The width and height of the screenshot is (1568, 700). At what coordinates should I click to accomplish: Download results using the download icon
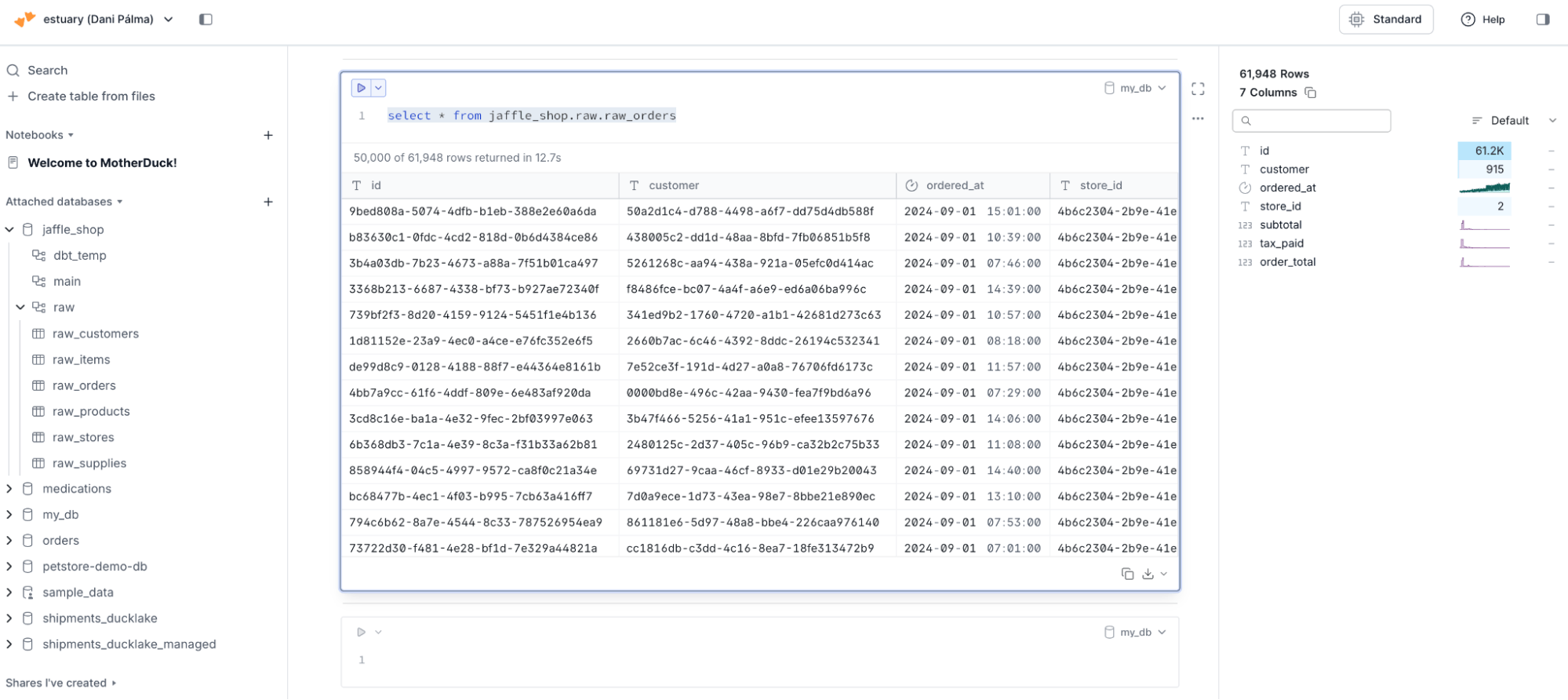click(1148, 574)
